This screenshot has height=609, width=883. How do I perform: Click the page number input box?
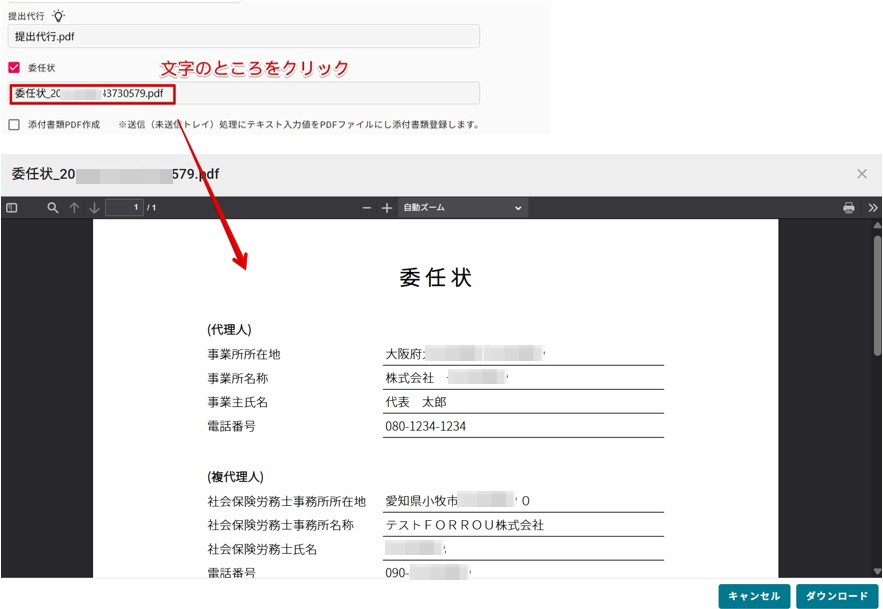click(x=124, y=208)
